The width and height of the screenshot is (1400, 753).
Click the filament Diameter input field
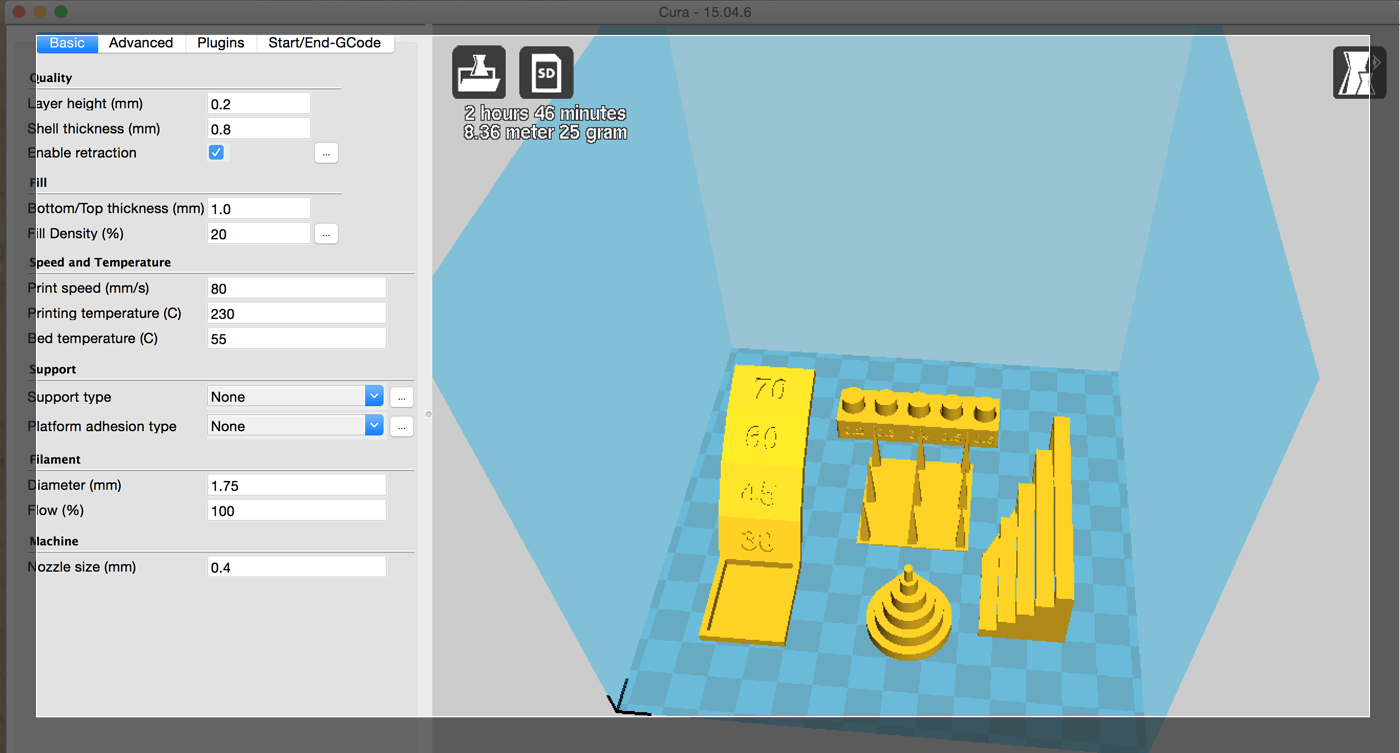[296, 486]
